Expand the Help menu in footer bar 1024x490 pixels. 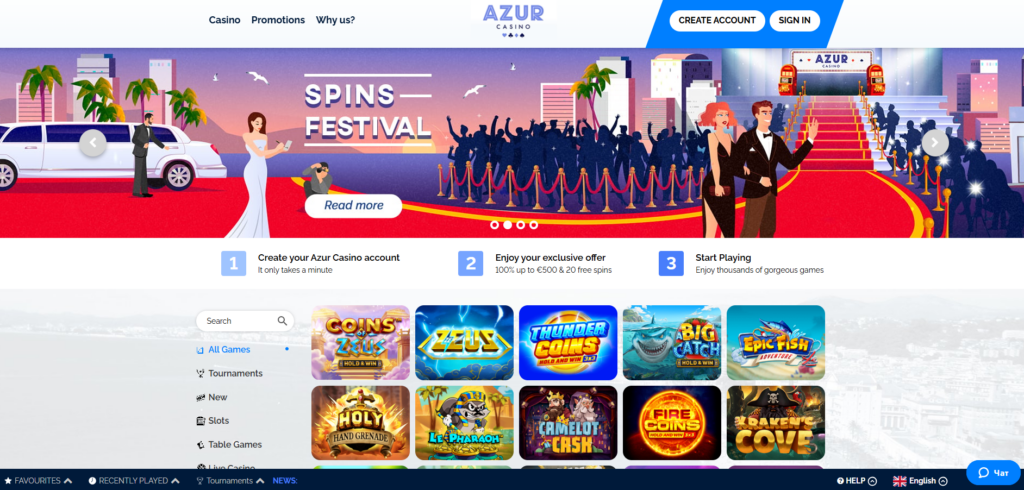[857, 481]
